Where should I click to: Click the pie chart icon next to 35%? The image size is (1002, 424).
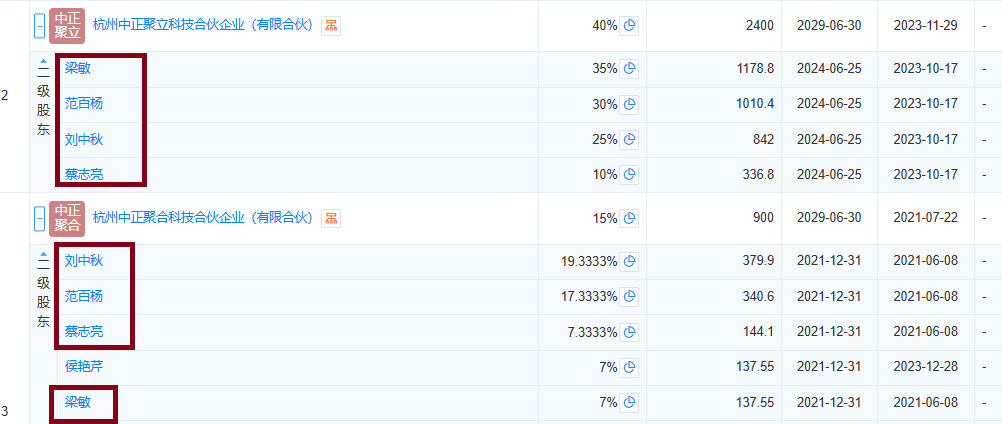629,69
